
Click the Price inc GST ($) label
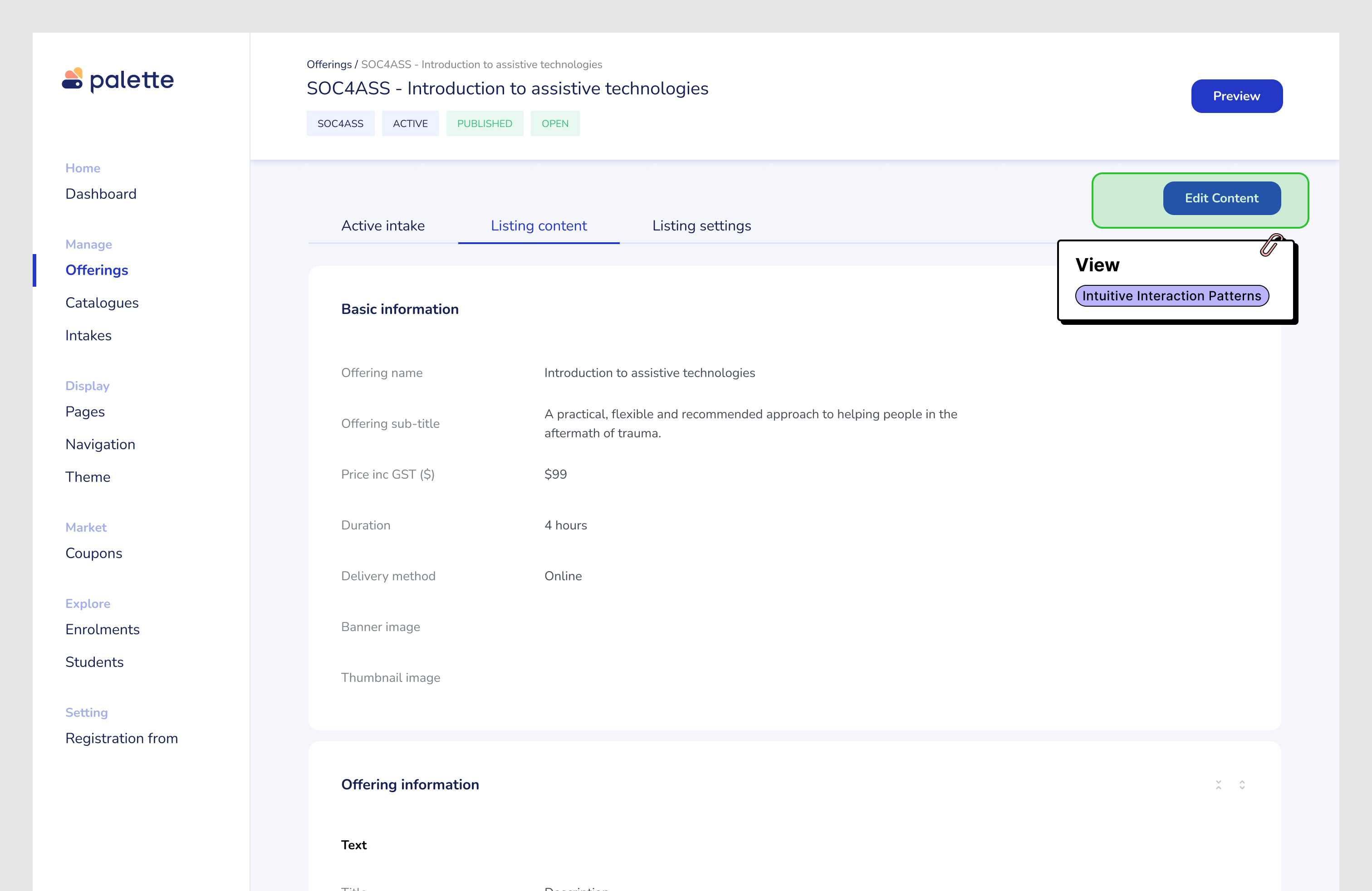coord(387,474)
